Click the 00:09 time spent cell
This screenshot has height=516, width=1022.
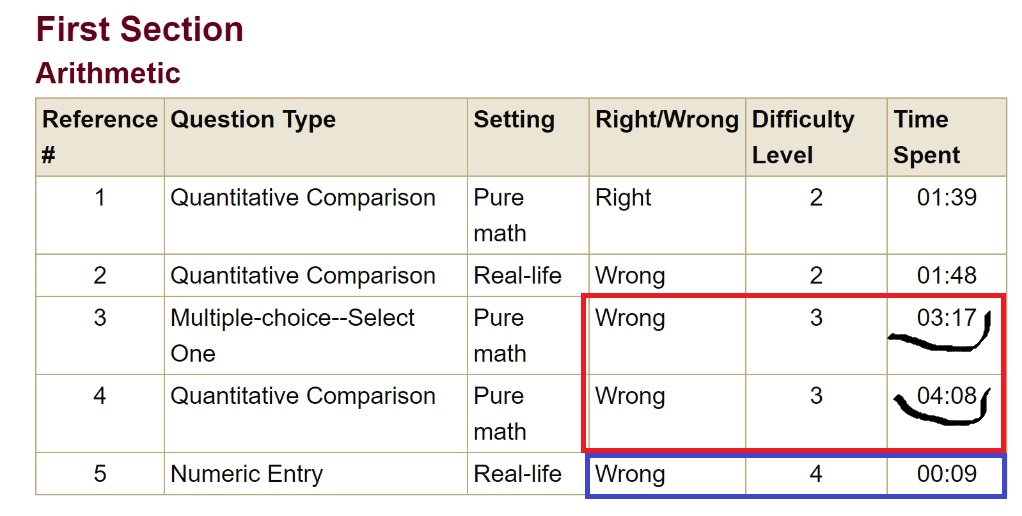click(x=946, y=474)
